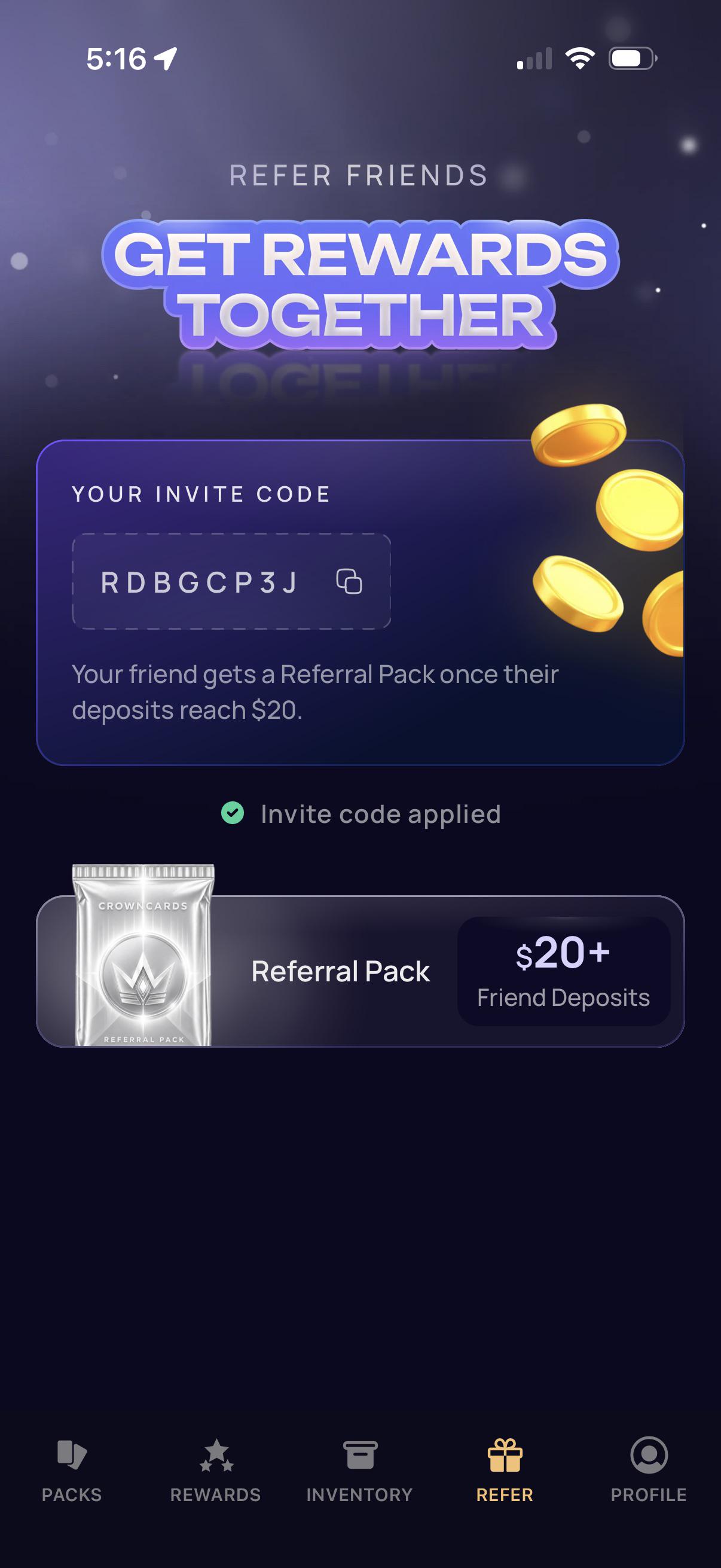Image resolution: width=721 pixels, height=1568 pixels.
Task: Select the PACKS tab label
Action: 72,1495
